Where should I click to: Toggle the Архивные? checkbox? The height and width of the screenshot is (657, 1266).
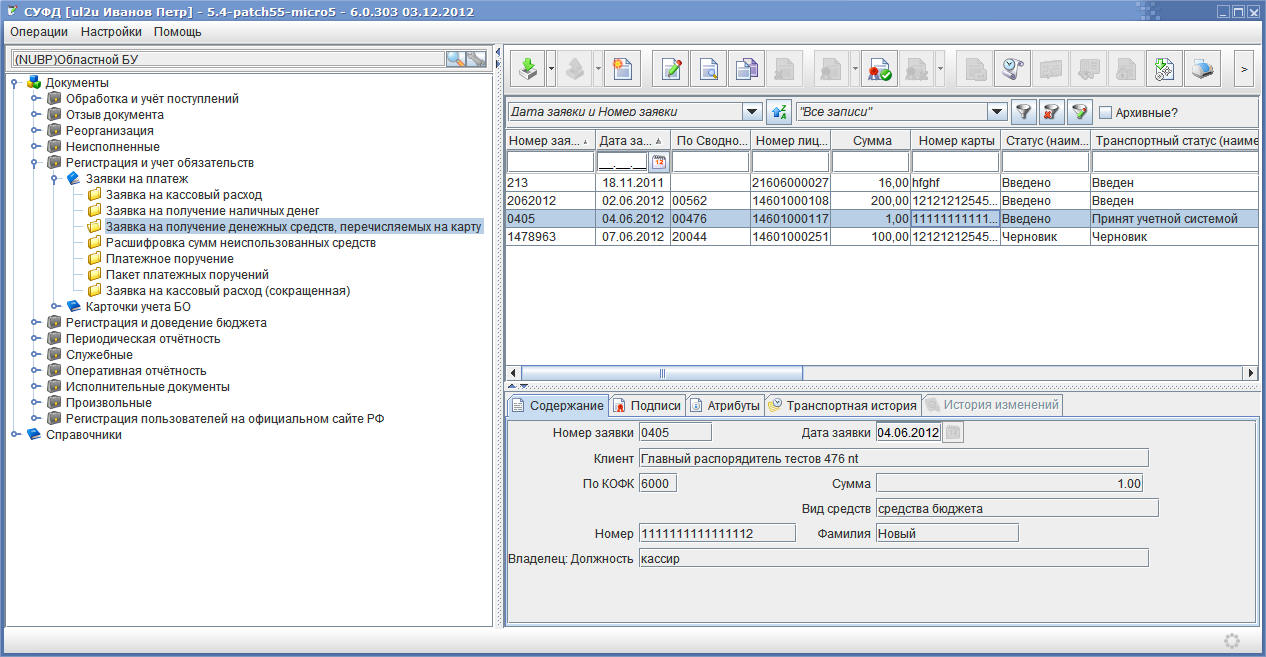pos(1105,112)
